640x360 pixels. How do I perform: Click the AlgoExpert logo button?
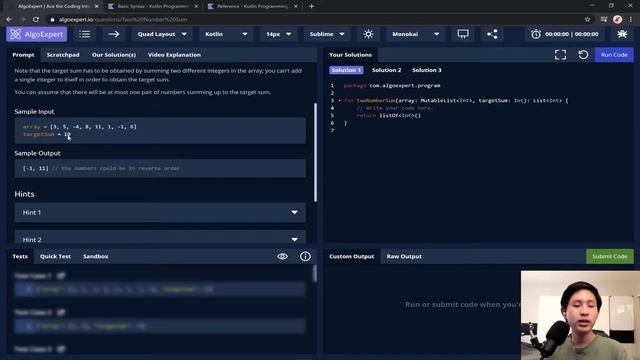point(36,34)
